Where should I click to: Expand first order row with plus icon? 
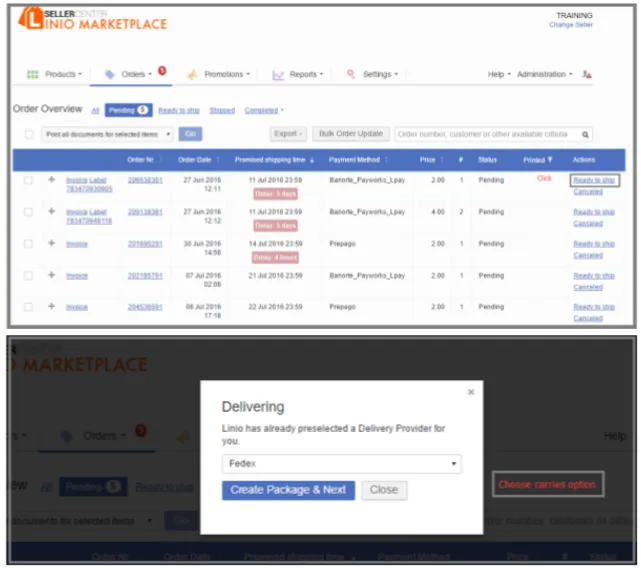52,180
